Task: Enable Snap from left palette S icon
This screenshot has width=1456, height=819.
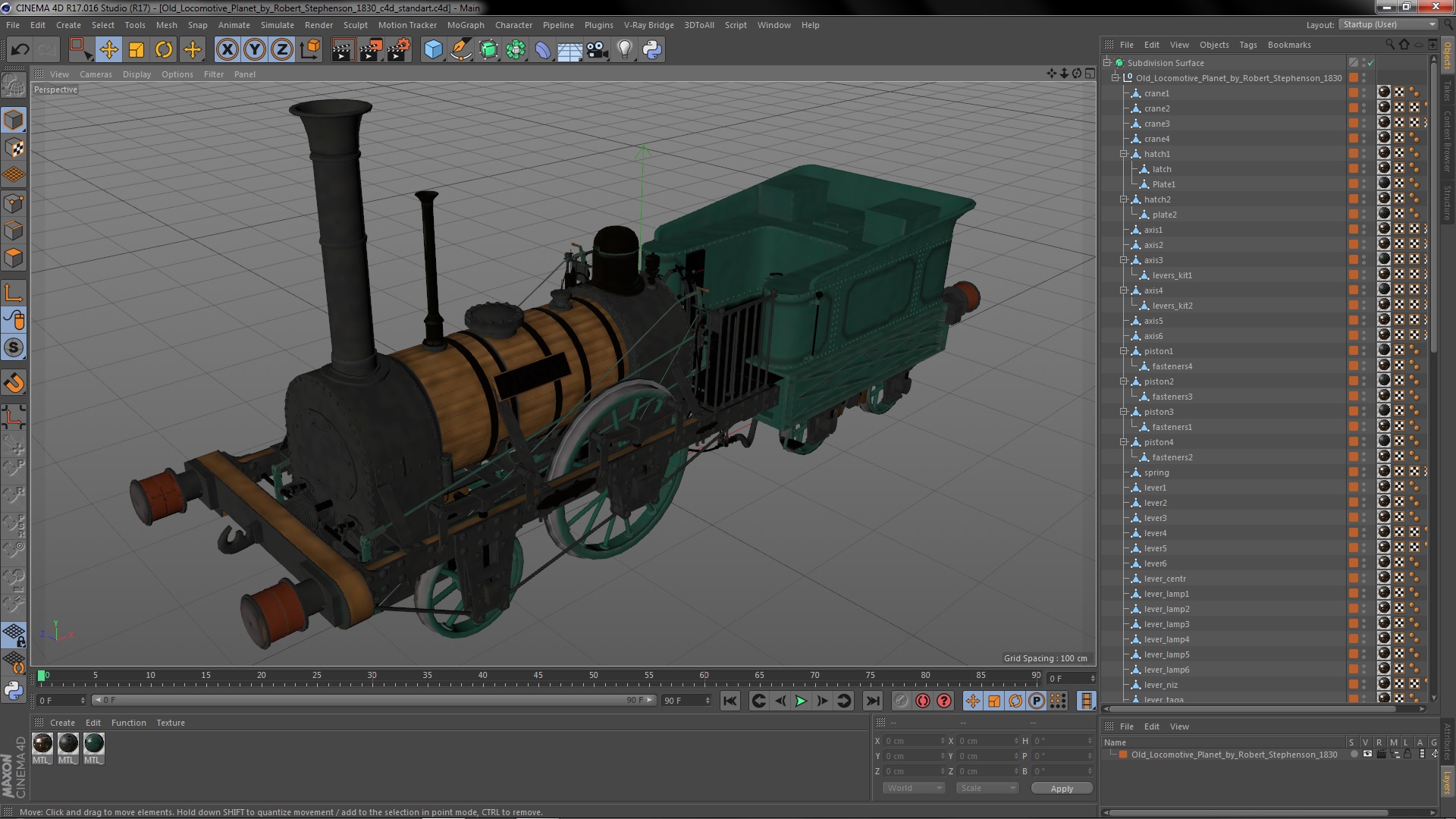Action: [14, 348]
